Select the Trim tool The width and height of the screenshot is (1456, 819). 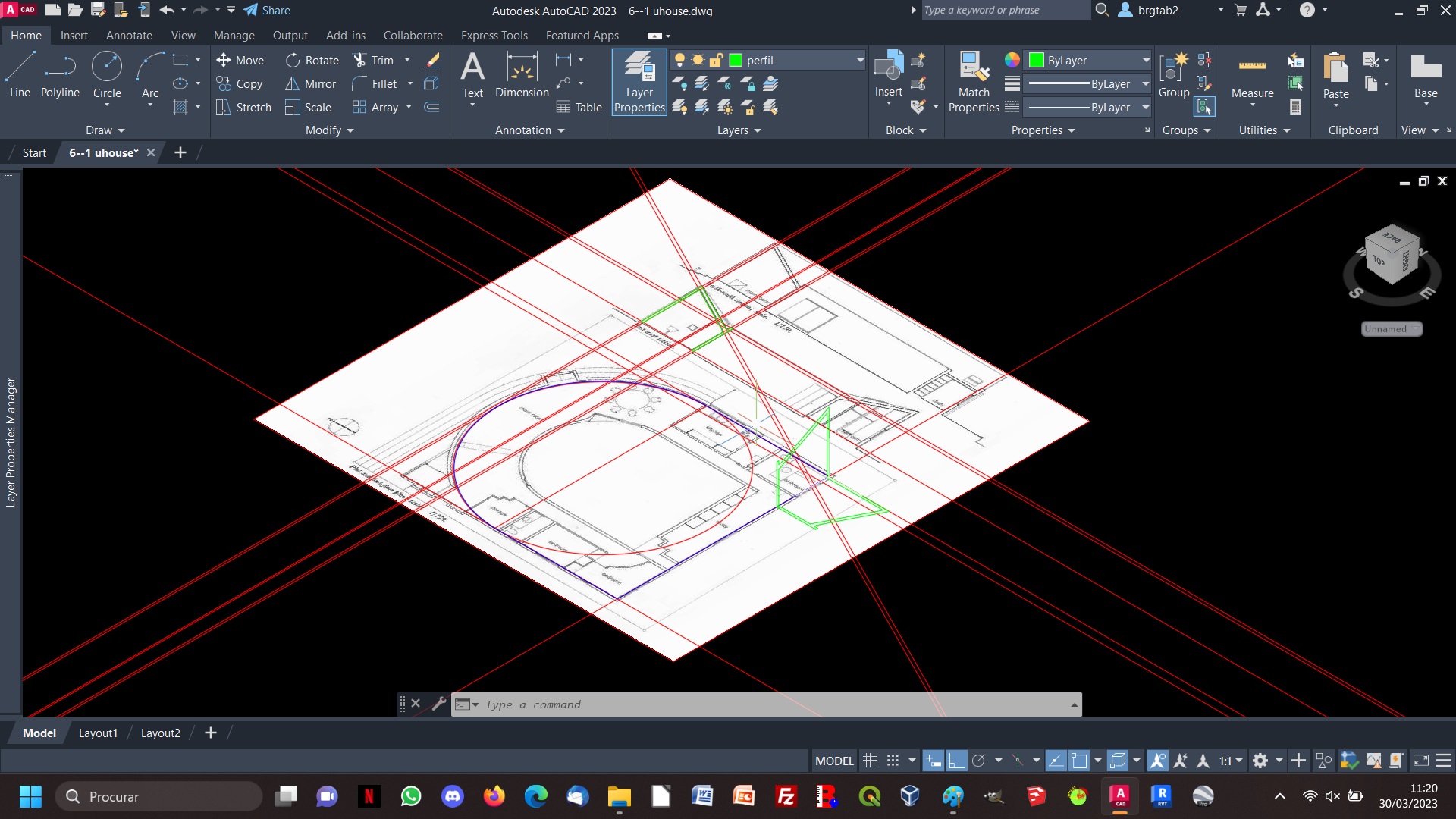[x=376, y=60]
